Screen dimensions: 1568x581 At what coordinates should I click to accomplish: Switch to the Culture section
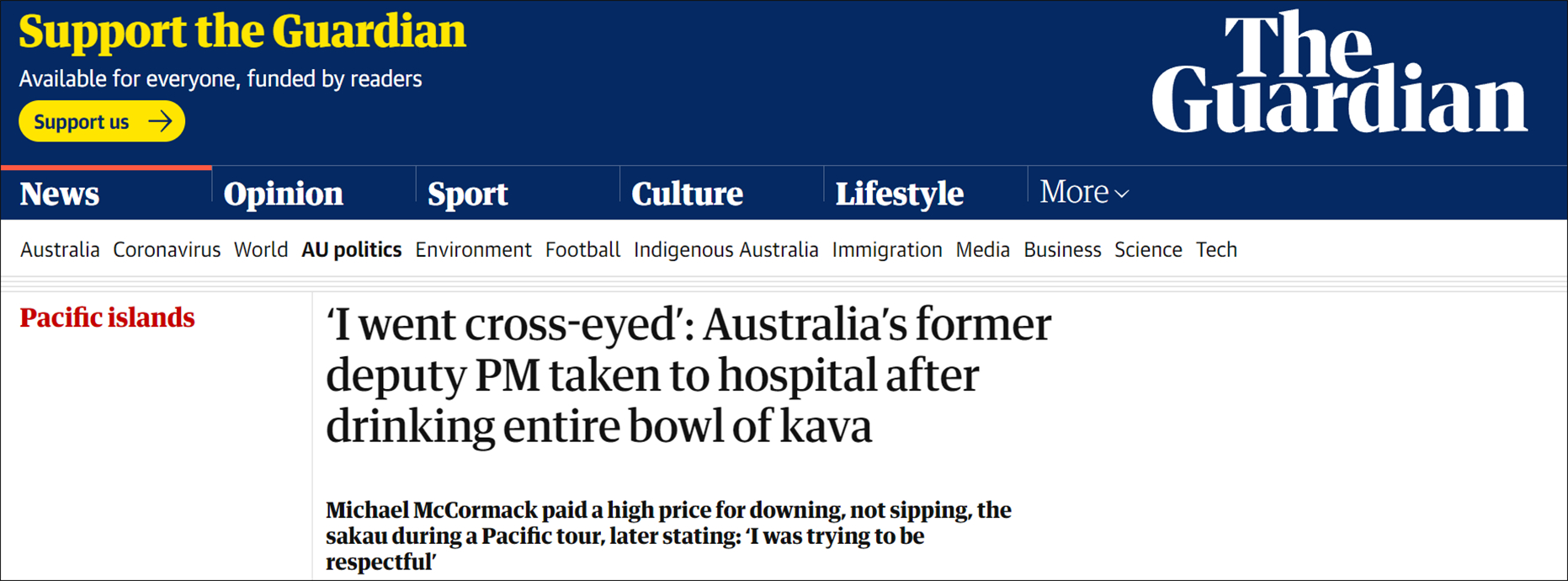click(x=687, y=195)
